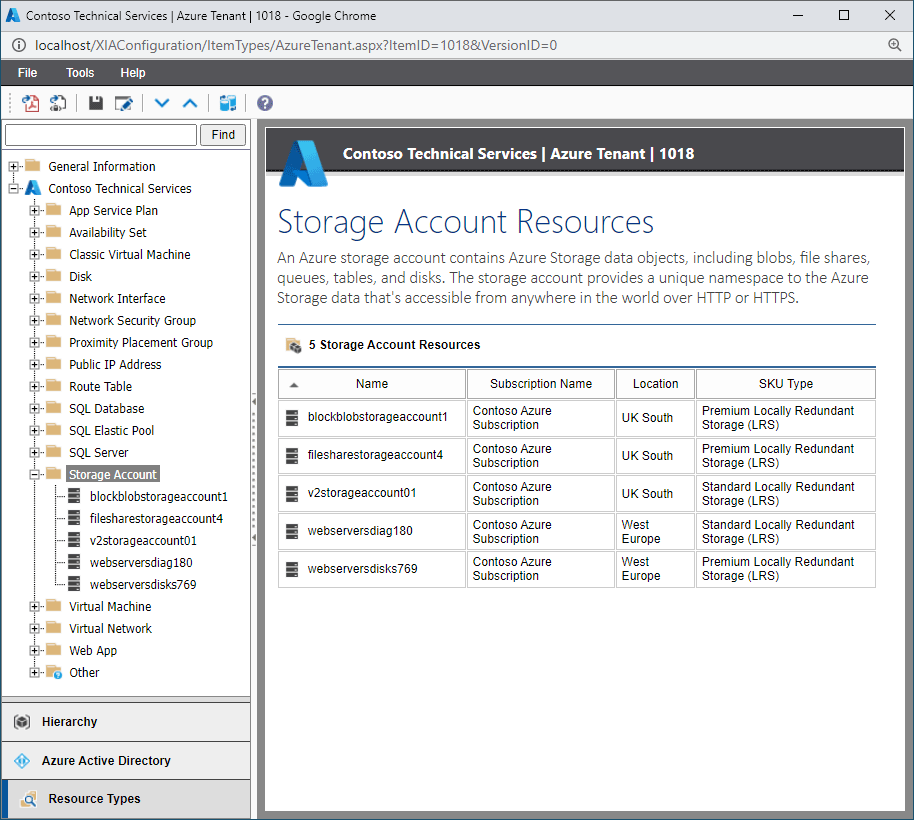914x820 pixels.
Task: Select Proximity Placement Group in the tree
Action: 140,343
